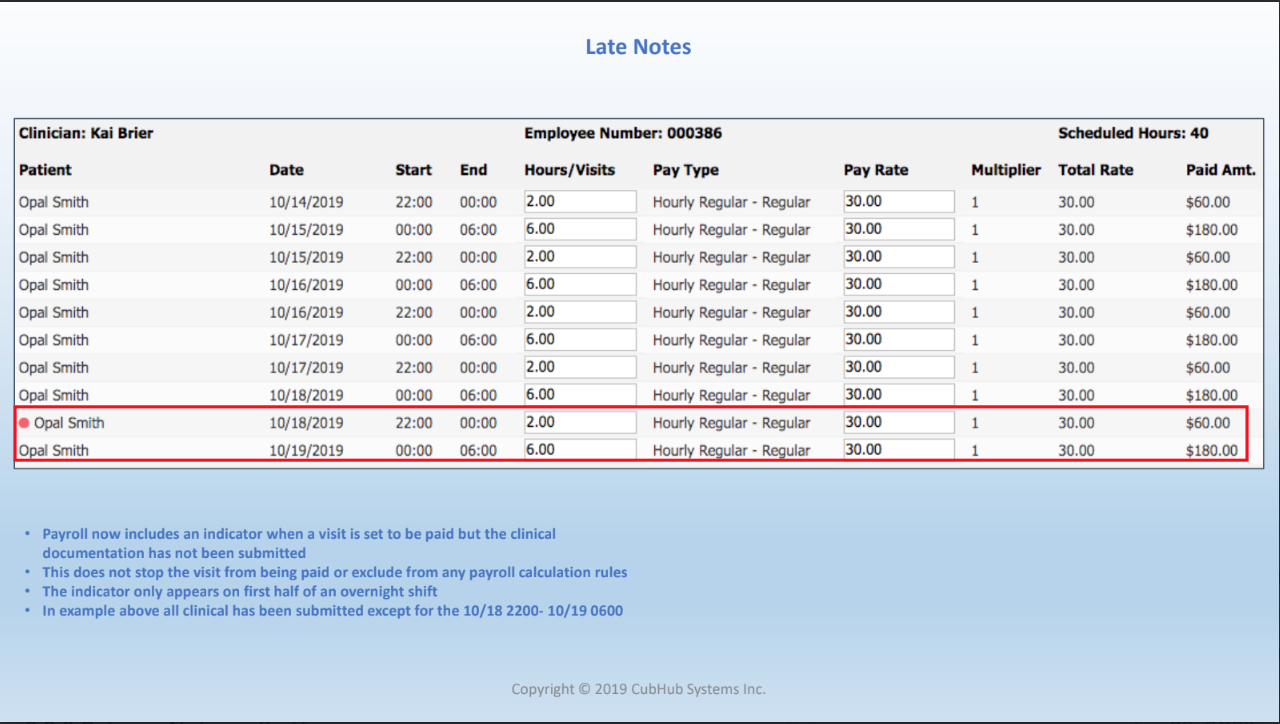Image resolution: width=1280 pixels, height=724 pixels.
Task: Click the CubHub Systems copyright text
Action: pos(638,689)
